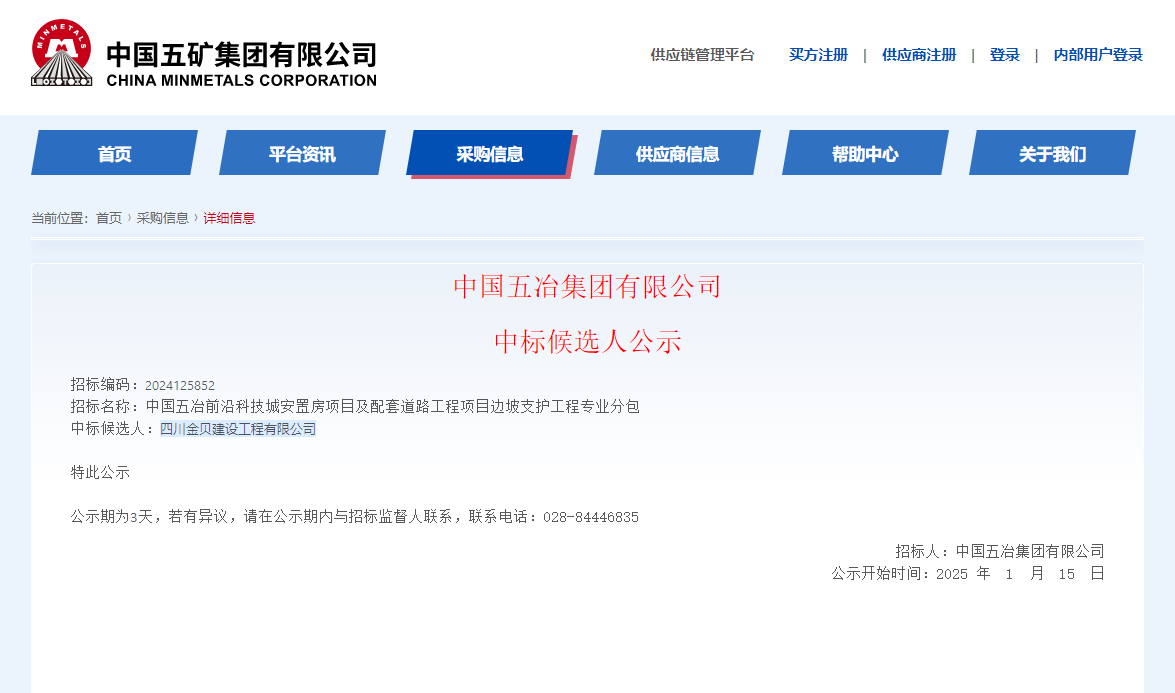Click the 公示开始时间 date line

(968, 574)
